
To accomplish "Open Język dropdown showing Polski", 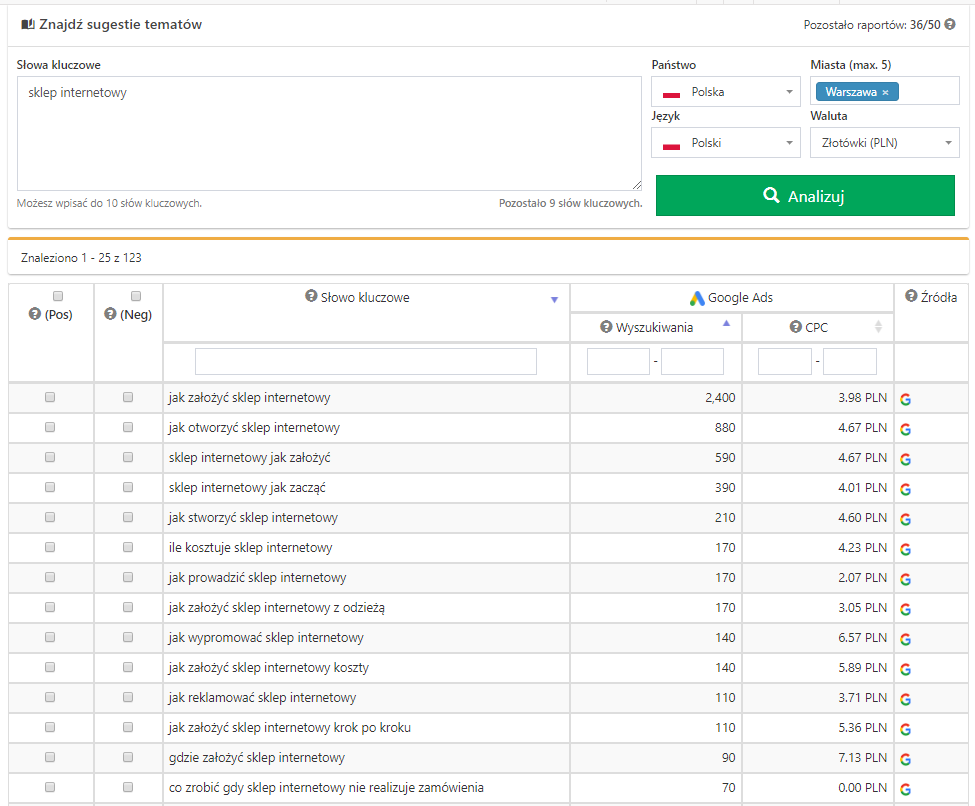I will pos(725,143).
